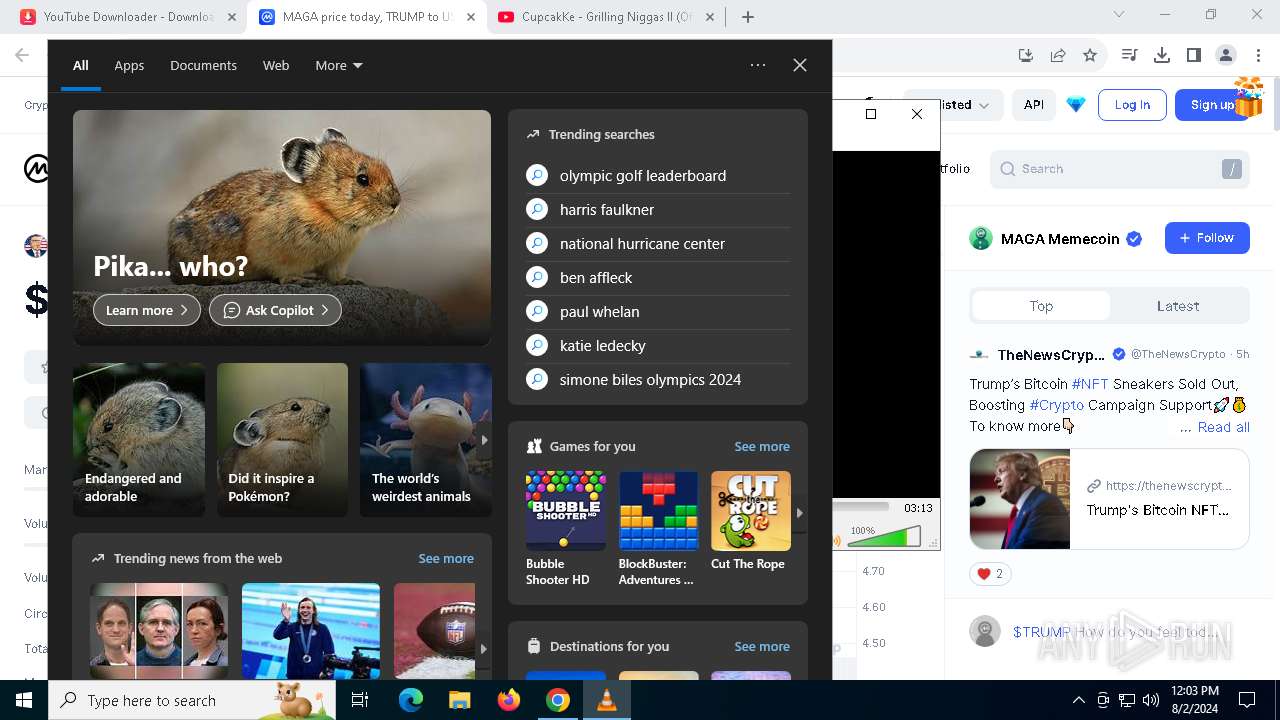The image size is (1280, 720).
Task: Click See more for Games for you
Action: pos(762,446)
